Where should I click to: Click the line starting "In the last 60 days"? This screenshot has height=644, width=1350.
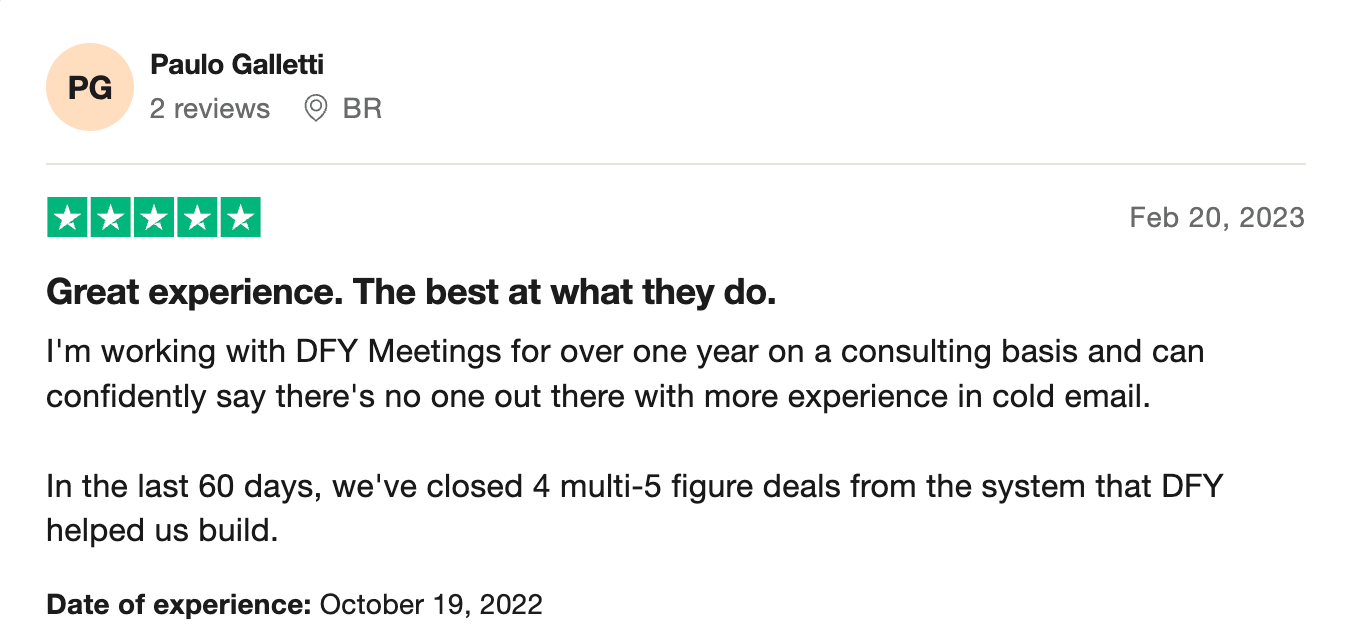(x=635, y=487)
